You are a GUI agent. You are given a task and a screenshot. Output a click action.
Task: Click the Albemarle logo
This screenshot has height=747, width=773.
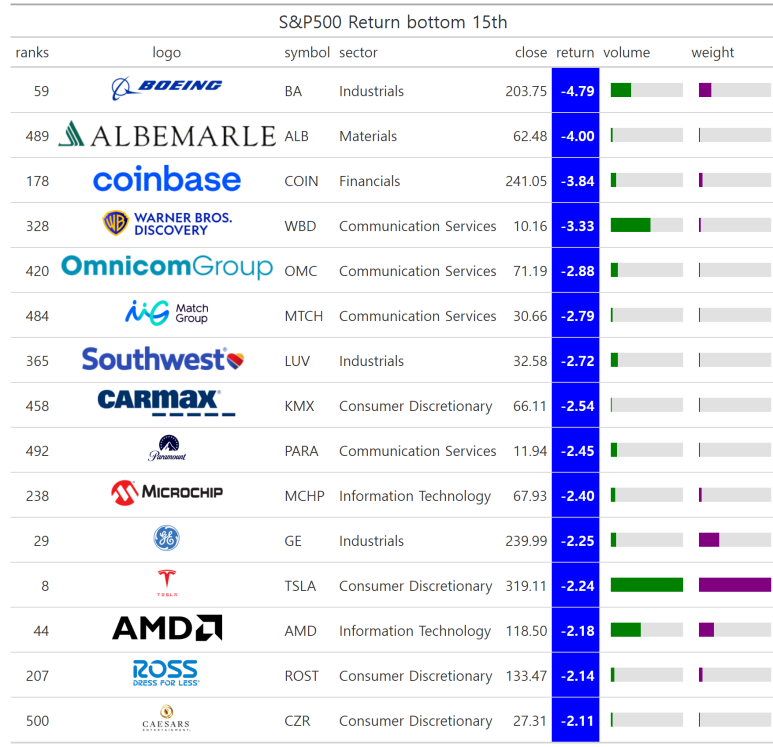[x=167, y=135]
